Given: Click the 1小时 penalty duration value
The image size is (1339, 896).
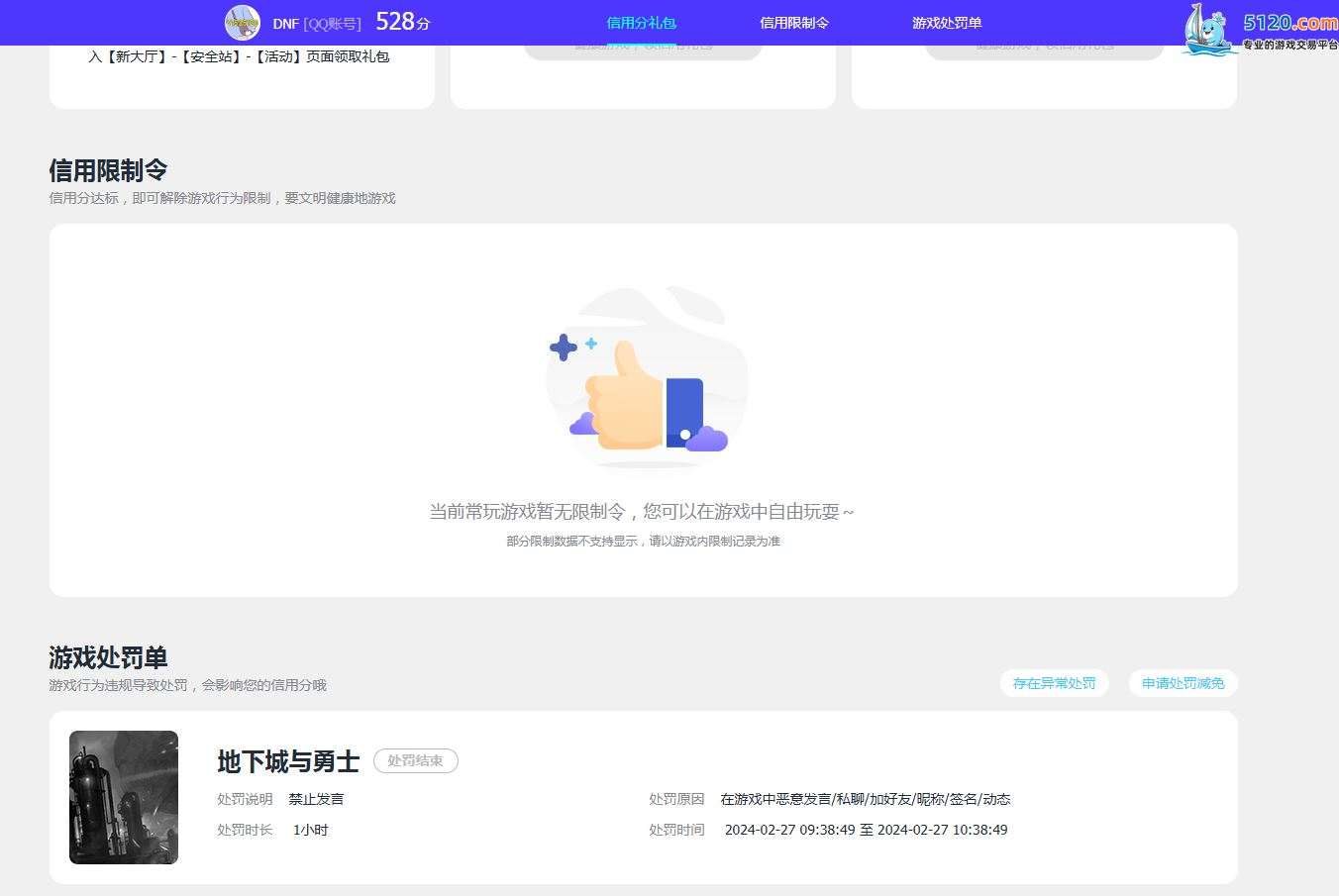Looking at the screenshot, I should (x=310, y=830).
